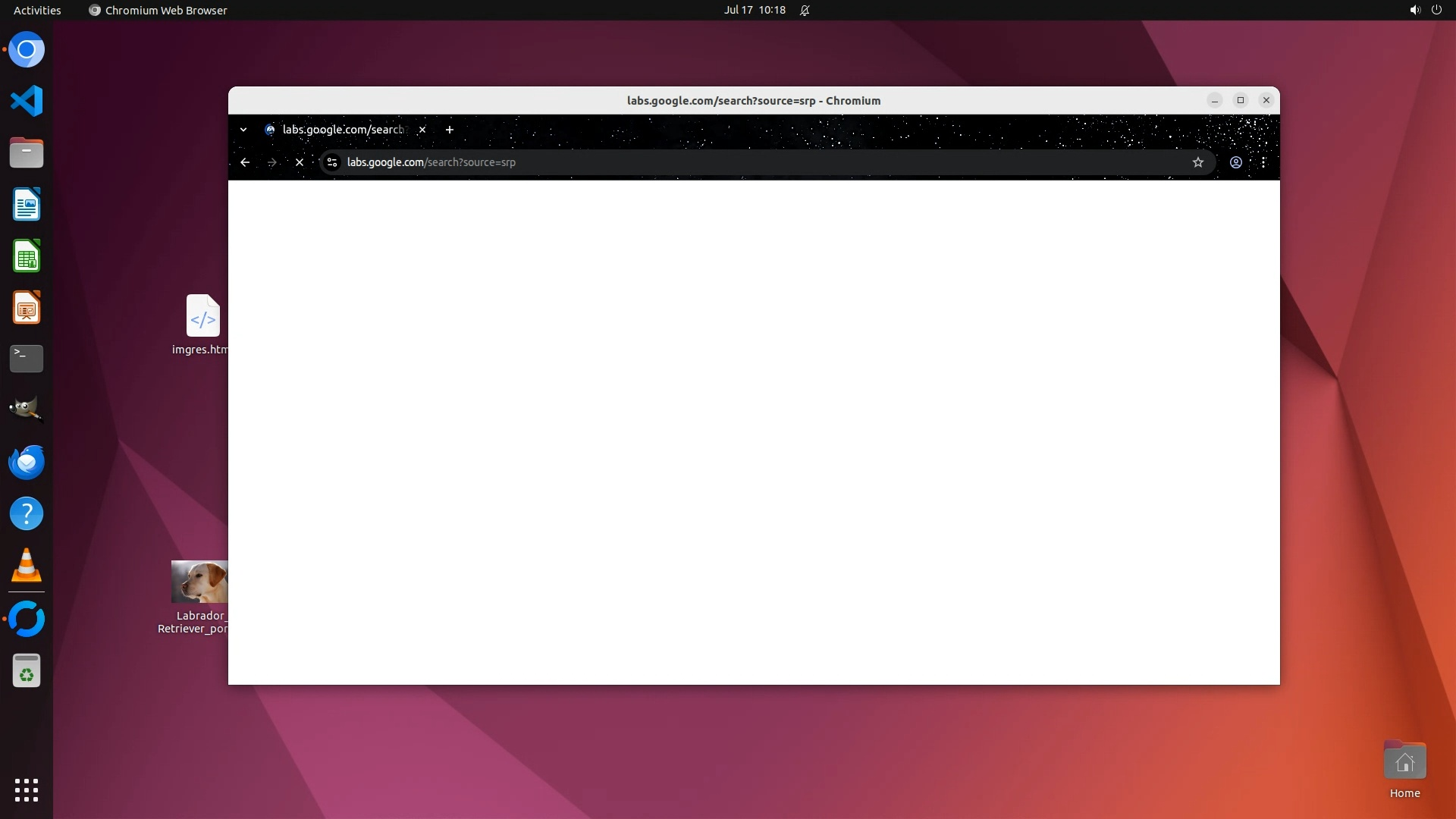Expand system volume and power menu

[x=1425, y=10]
